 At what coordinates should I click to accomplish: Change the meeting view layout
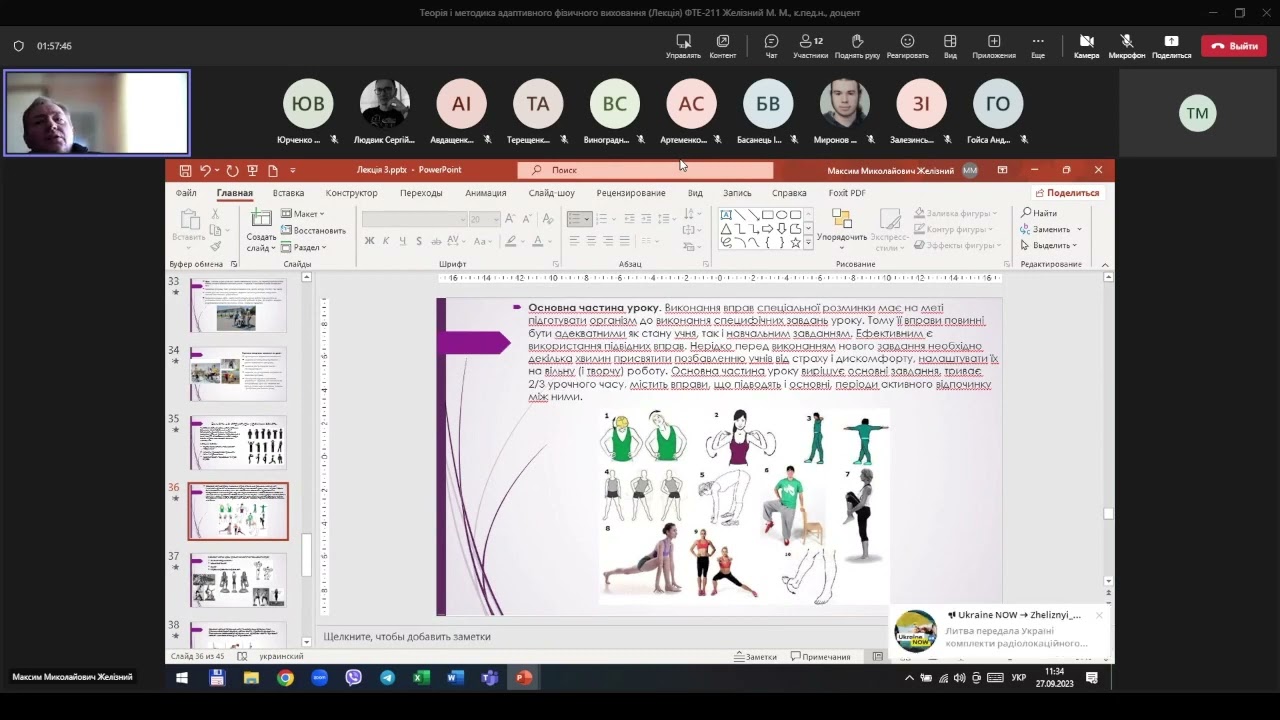(x=950, y=45)
